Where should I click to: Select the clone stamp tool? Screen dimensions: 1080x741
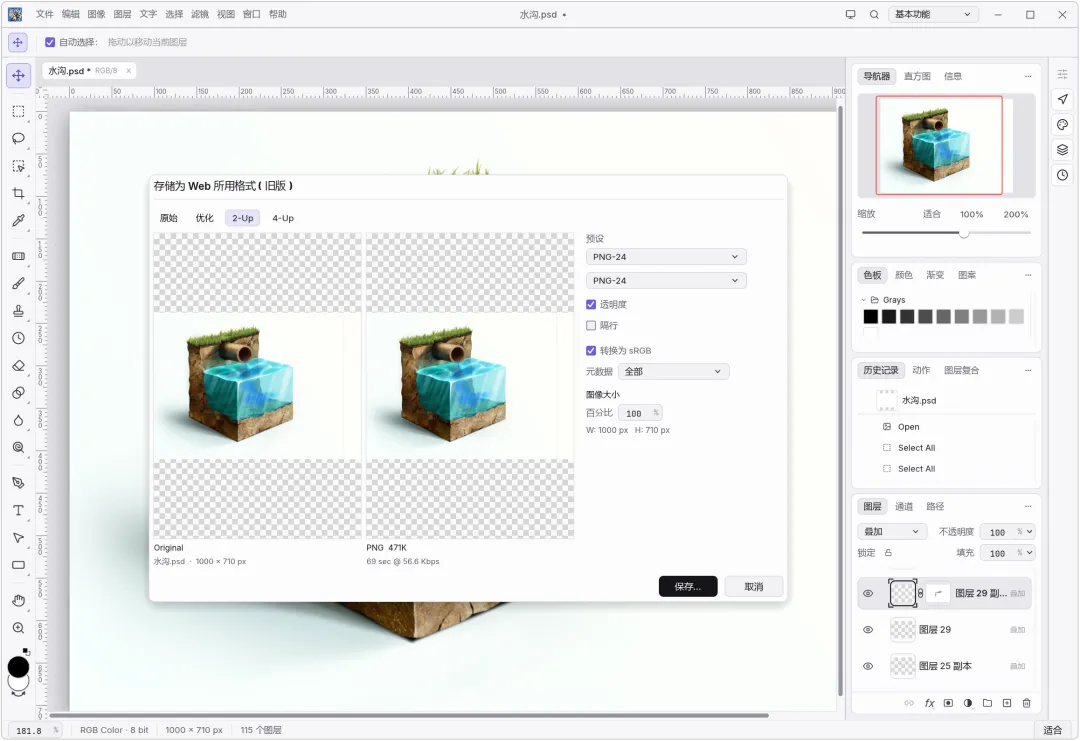click(x=19, y=311)
